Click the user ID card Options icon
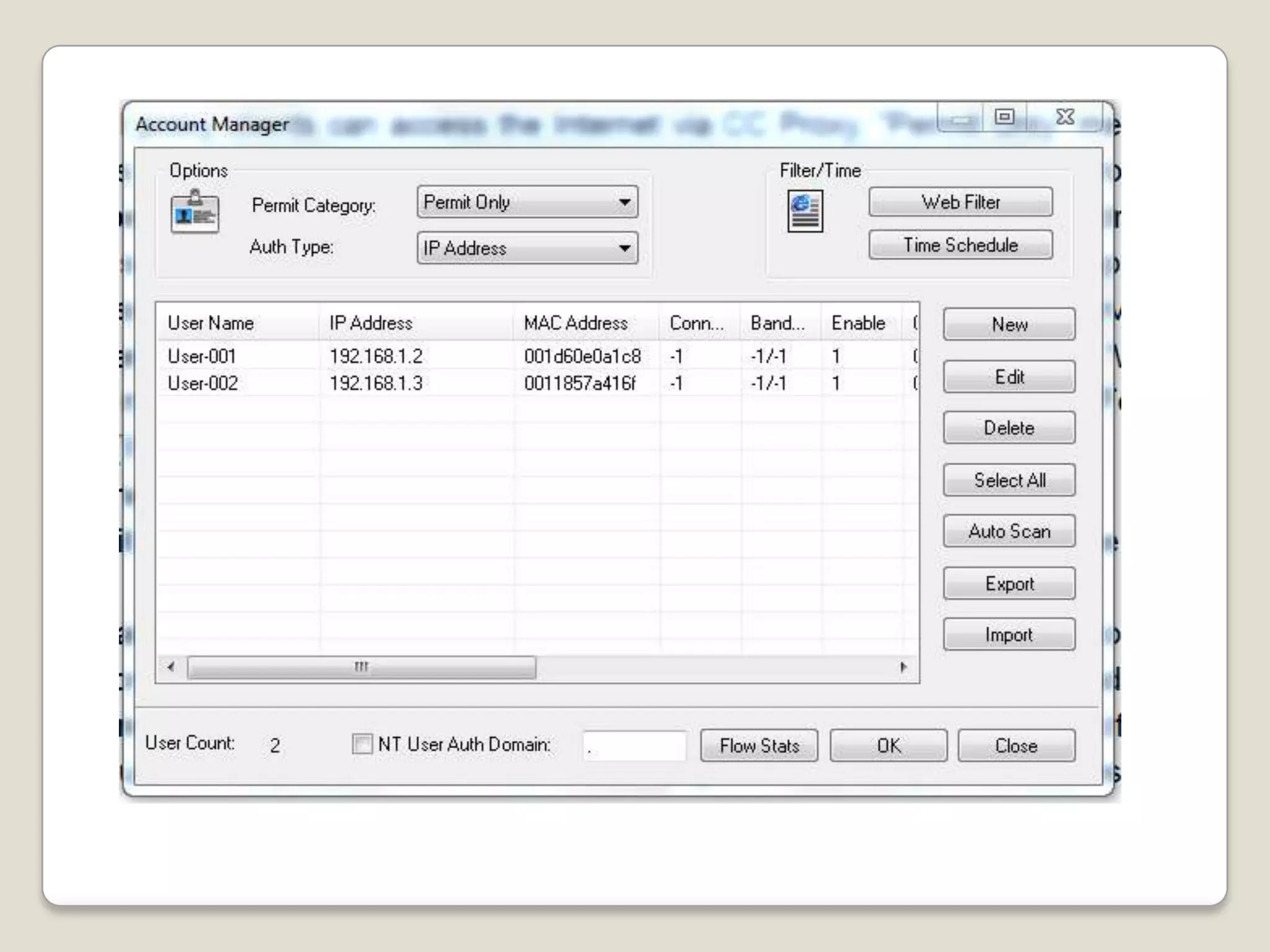The width and height of the screenshot is (1270, 952). point(195,212)
